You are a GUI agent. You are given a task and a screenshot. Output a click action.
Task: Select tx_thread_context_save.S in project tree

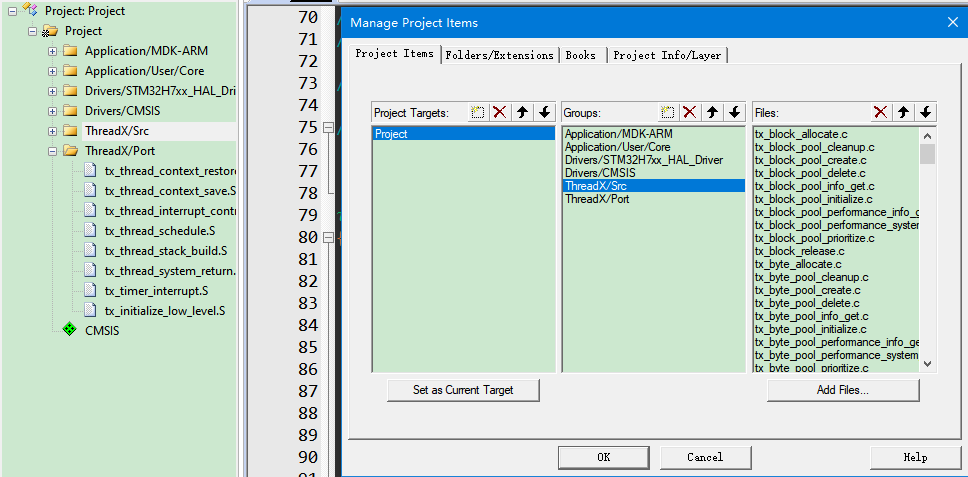(x=170, y=191)
